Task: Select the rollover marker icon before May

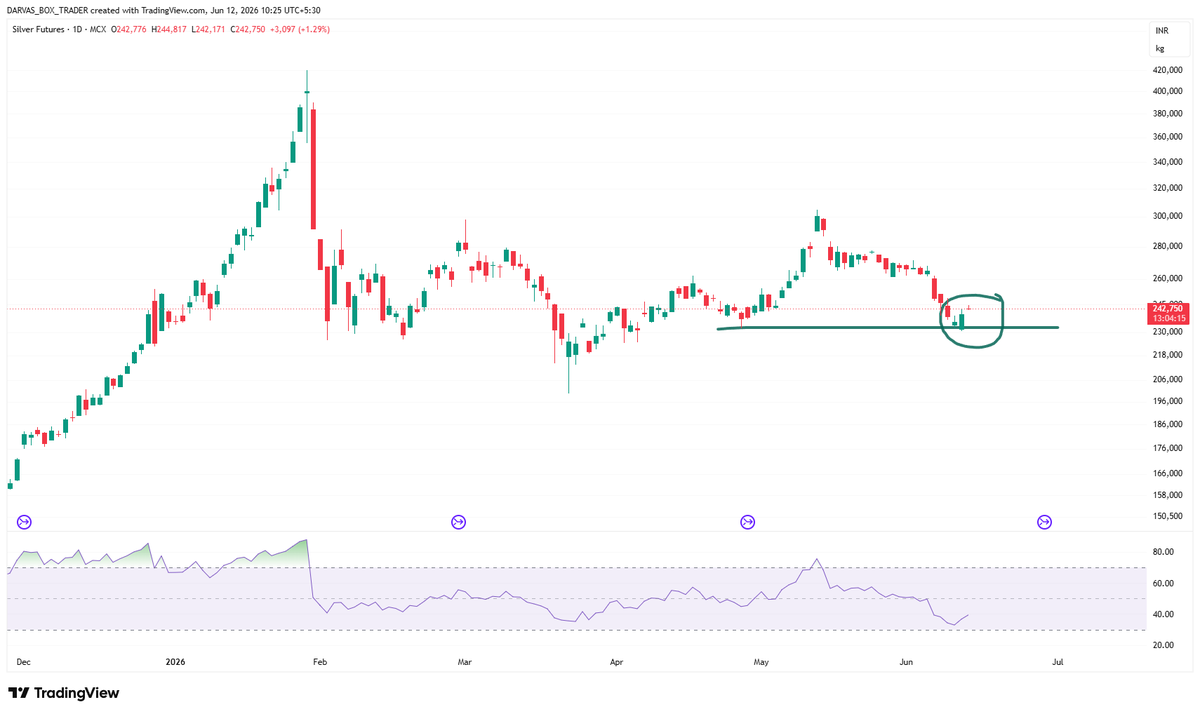Action: pos(747,521)
